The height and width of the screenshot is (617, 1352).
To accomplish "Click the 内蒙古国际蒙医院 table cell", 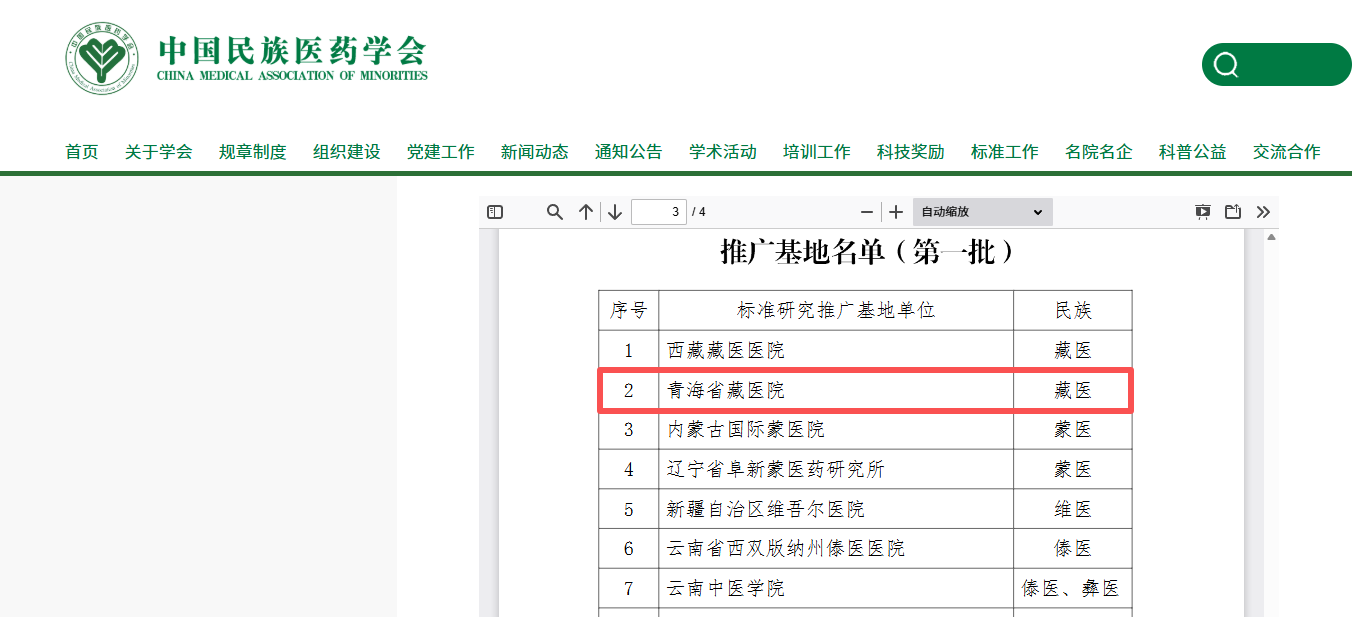I will click(836, 429).
